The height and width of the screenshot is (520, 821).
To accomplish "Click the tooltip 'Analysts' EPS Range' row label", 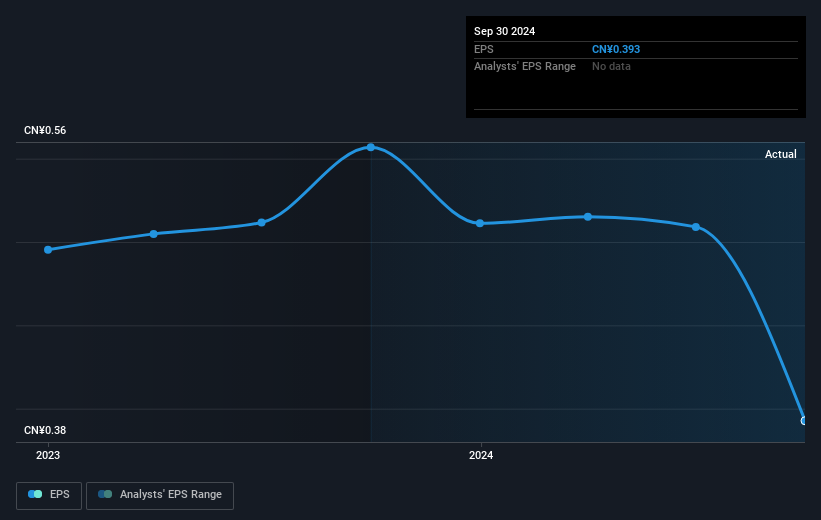I will click(525, 67).
